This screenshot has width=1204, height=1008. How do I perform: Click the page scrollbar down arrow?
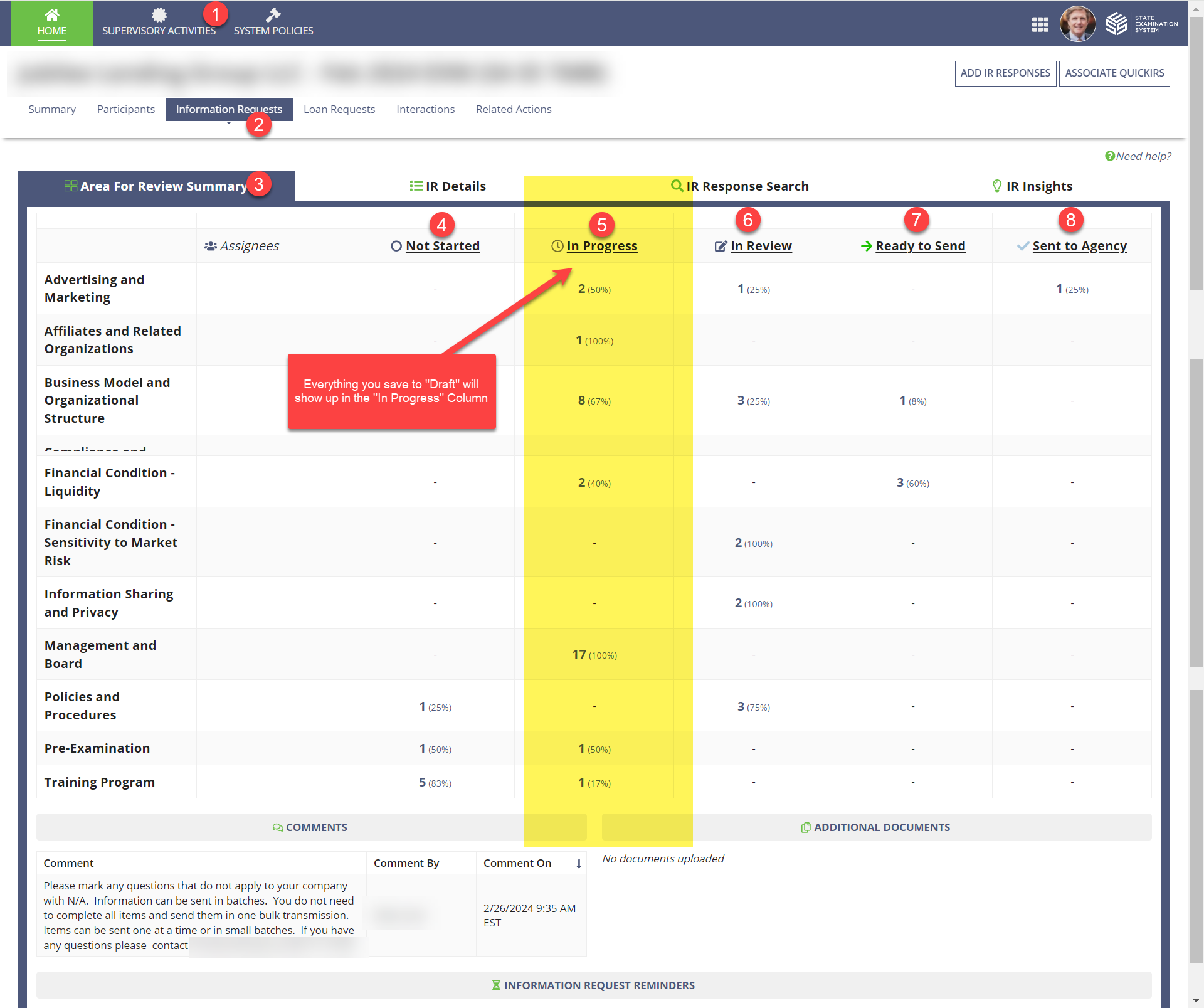point(1196,1000)
